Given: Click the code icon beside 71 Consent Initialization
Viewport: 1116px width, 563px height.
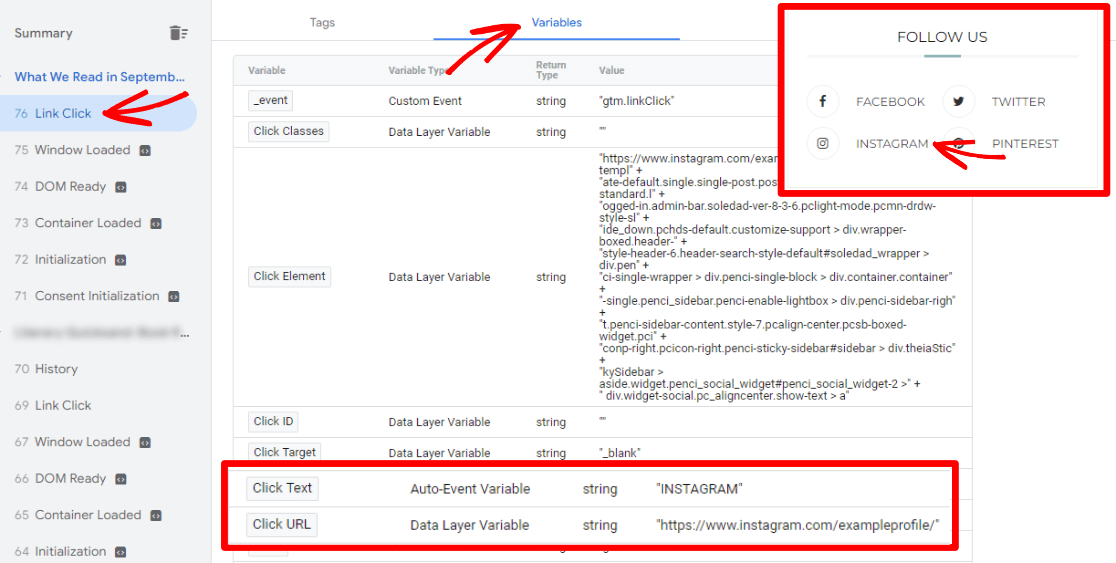Looking at the screenshot, I should click(x=174, y=296).
